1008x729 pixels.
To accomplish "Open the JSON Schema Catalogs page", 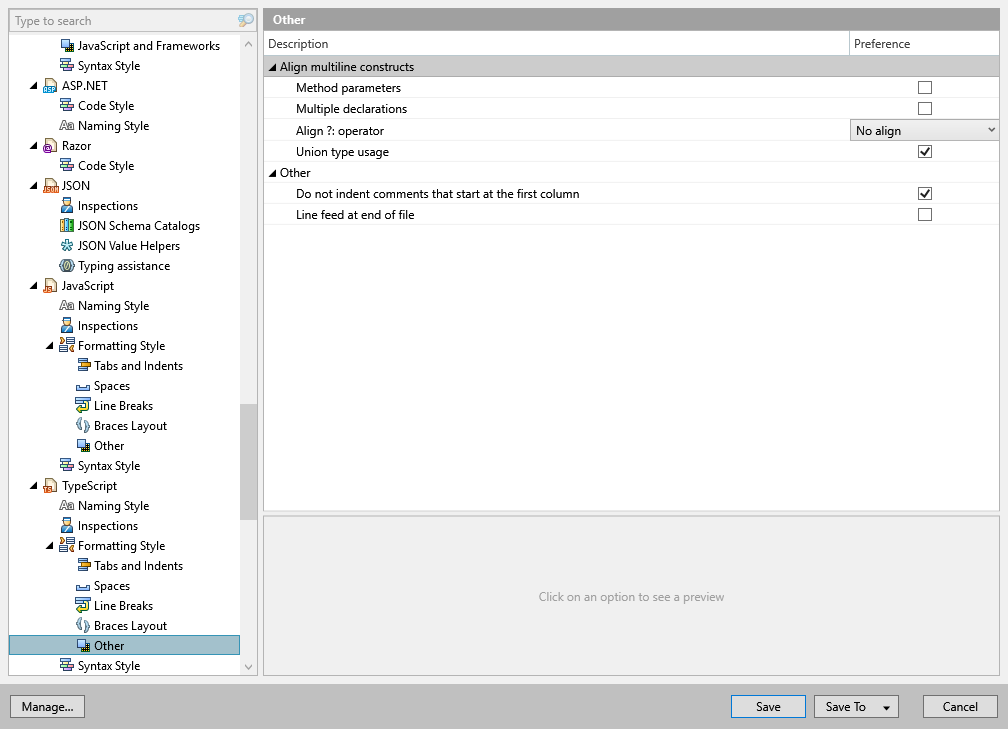I will (137, 225).
